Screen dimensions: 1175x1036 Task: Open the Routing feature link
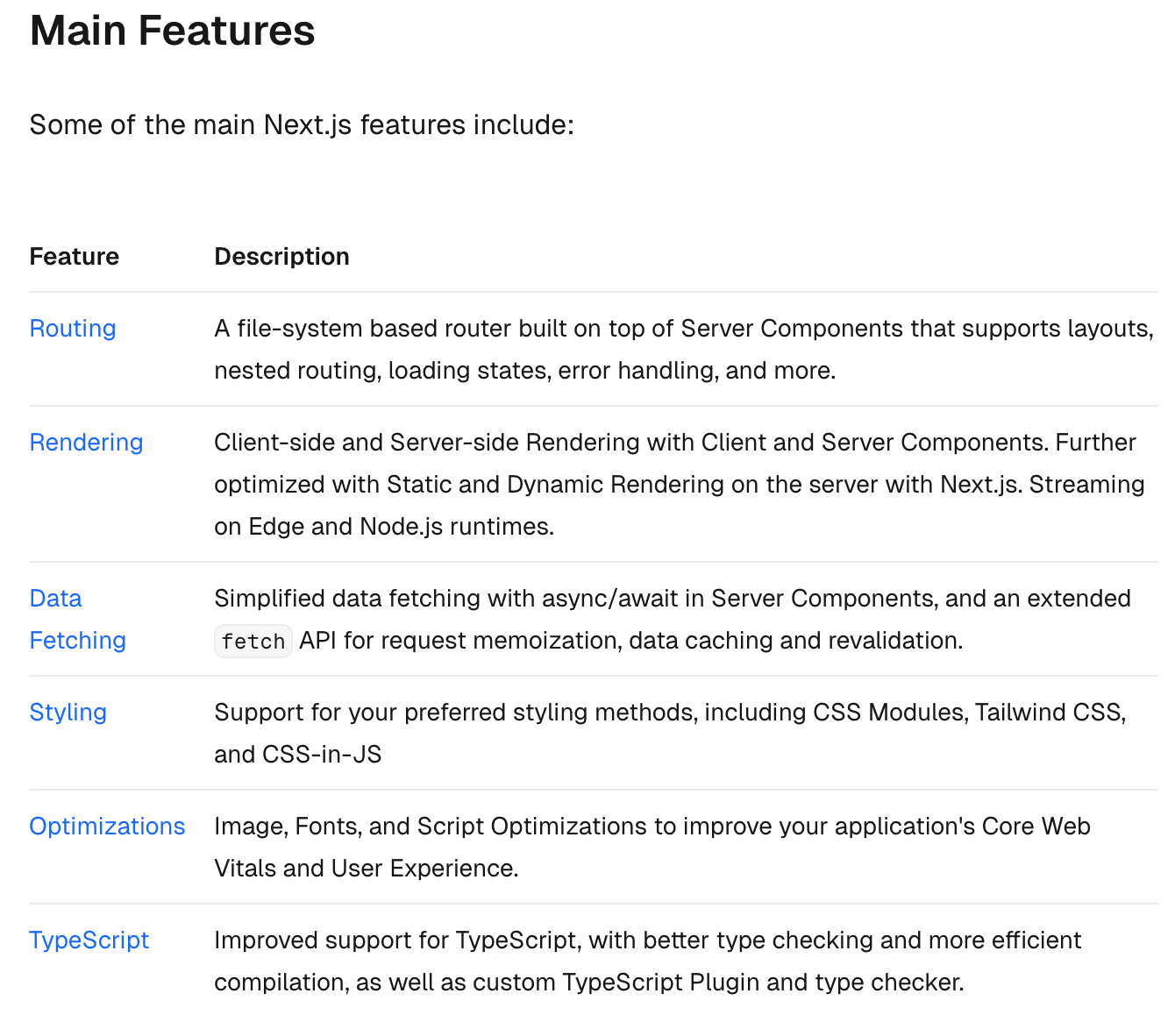(x=73, y=329)
